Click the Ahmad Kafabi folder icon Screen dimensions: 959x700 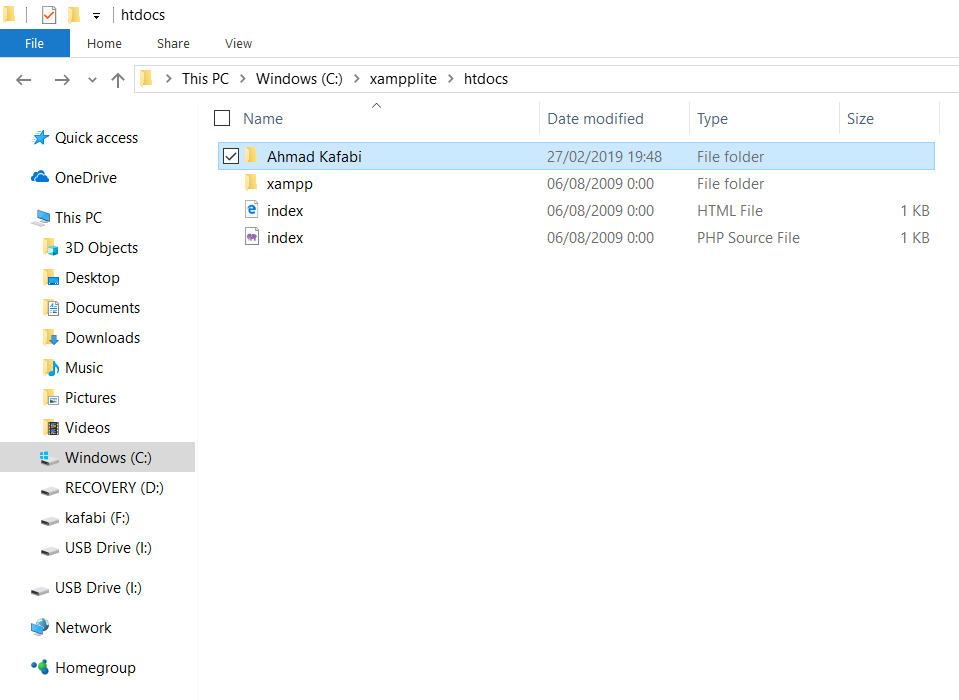[251, 155]
